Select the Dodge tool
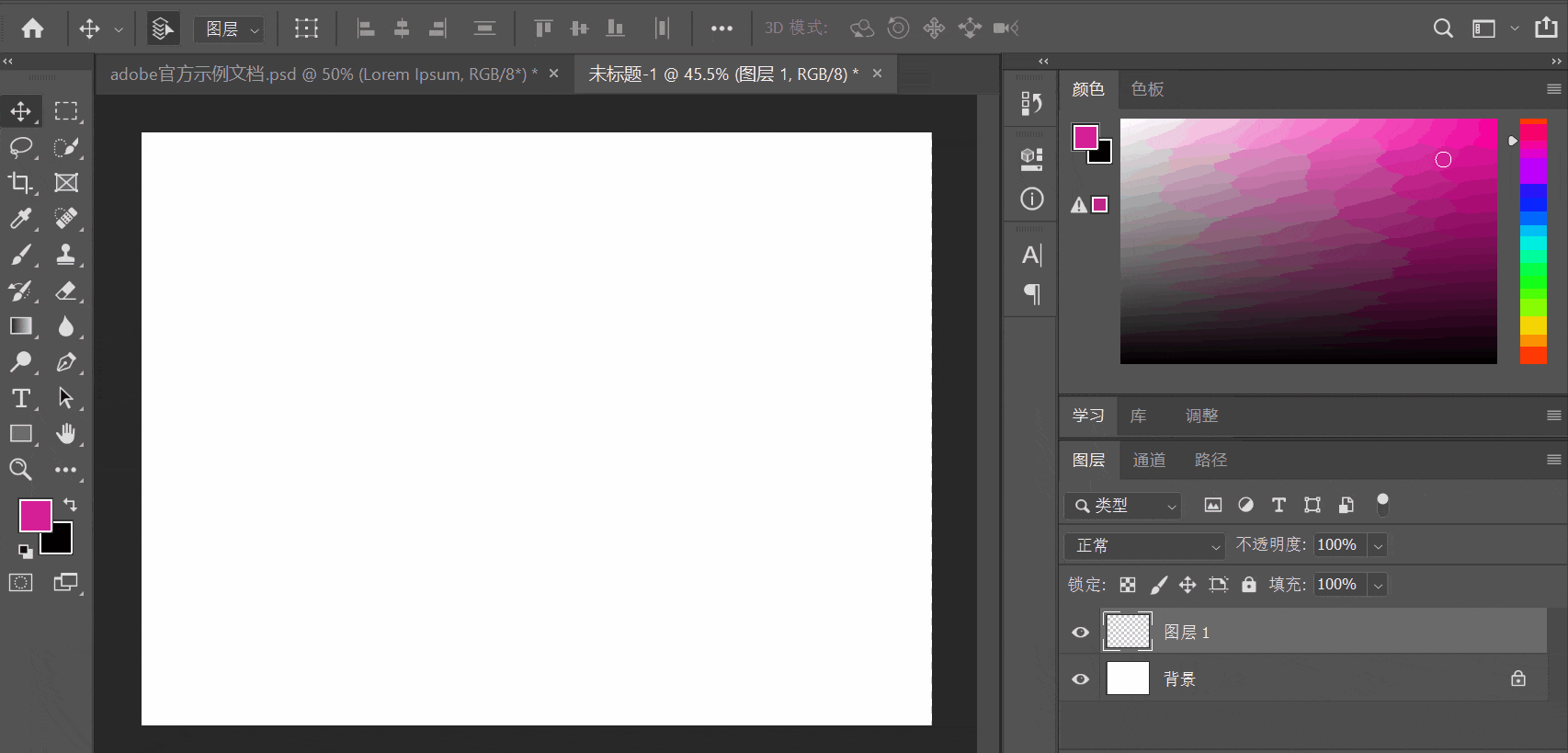Image resolution: width=1568 pixels, height=753 pixels. pyautogui.click(x=20, y=362)
